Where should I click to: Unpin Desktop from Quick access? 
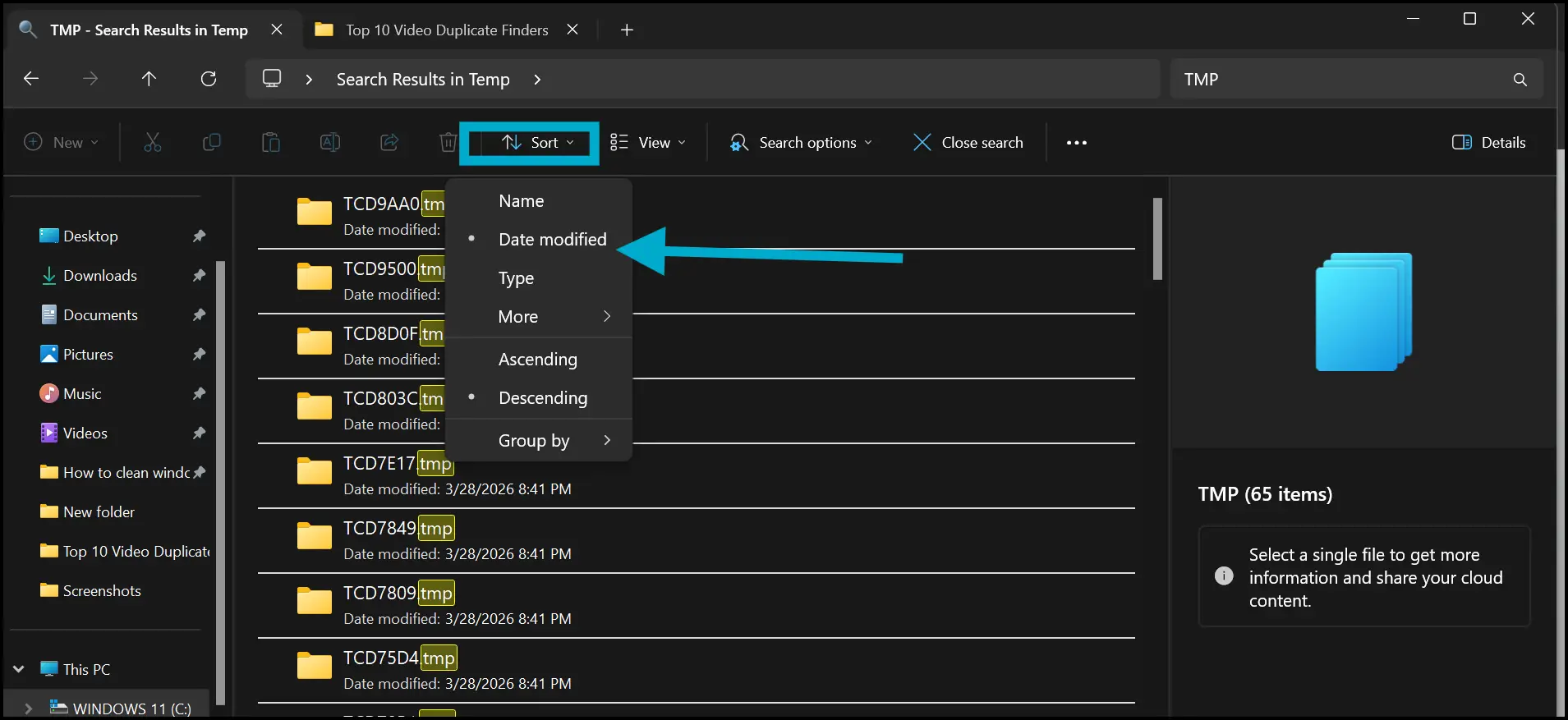tap(199, 236)
